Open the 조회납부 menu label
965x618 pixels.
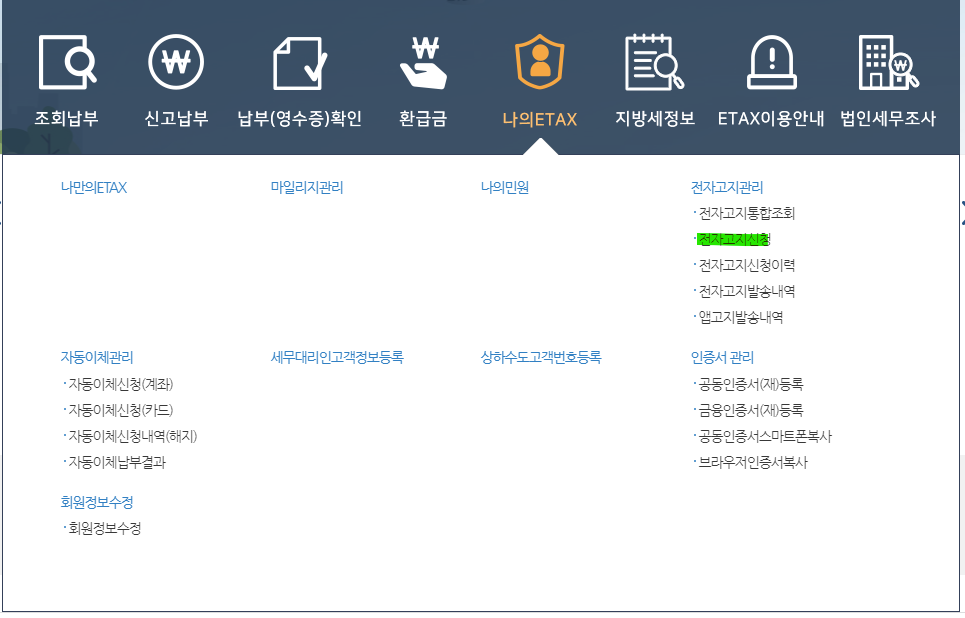point(66,118)
